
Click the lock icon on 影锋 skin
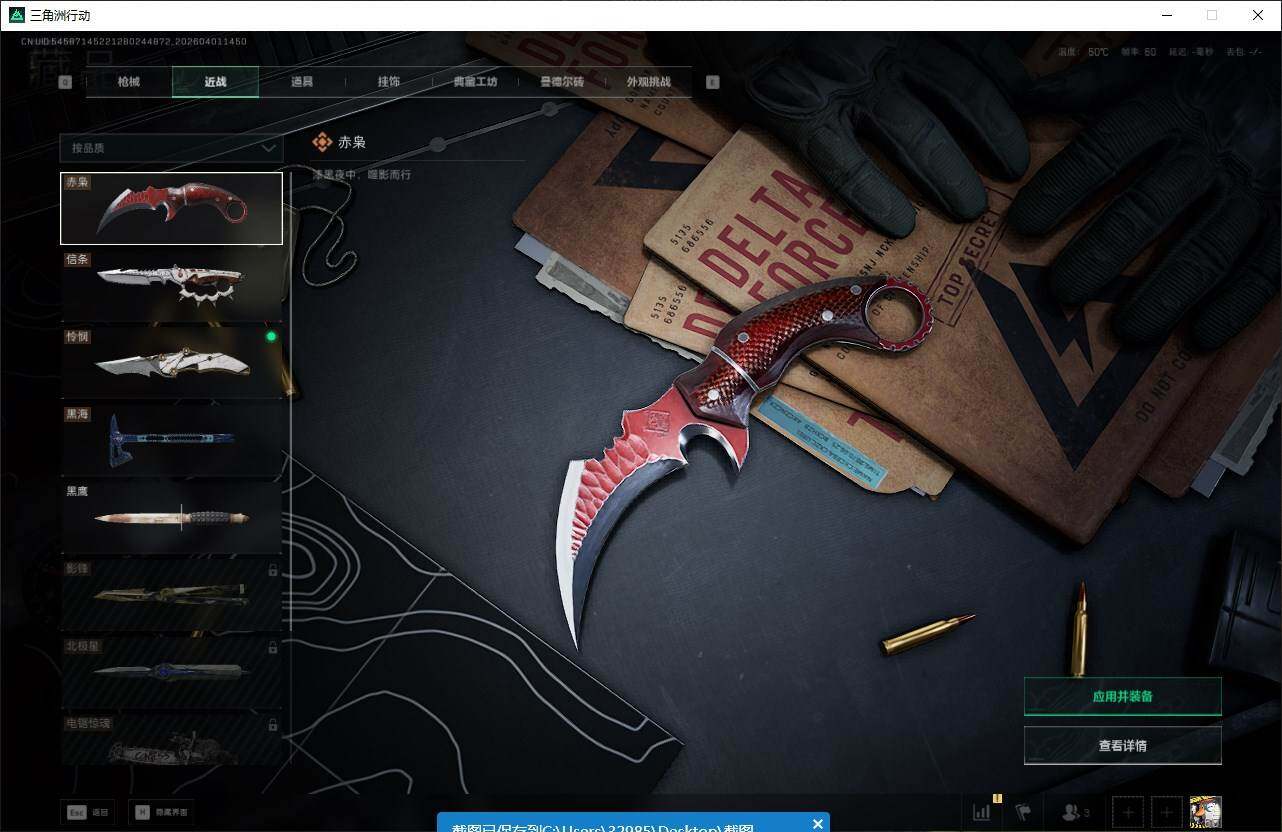coord(273,570)
